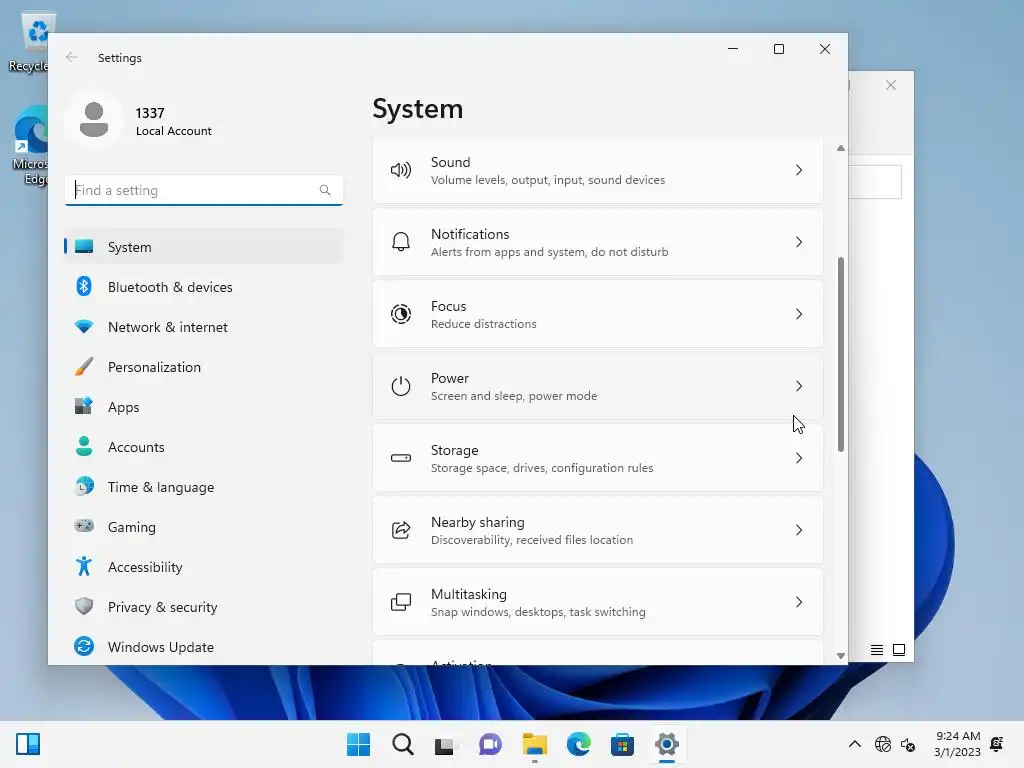
Task: Open Sound settings speaker icon
Action: click(x=400, y=170)
